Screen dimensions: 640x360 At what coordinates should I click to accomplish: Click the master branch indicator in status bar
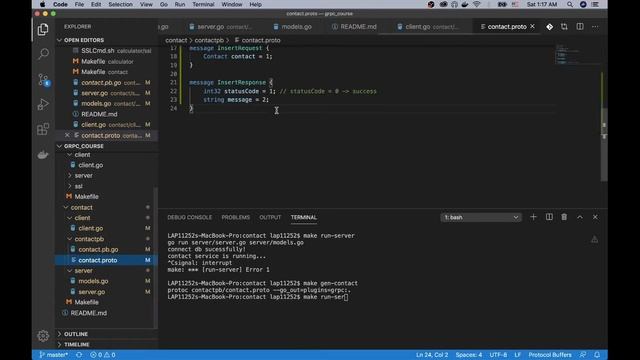[x=53, y=355]
